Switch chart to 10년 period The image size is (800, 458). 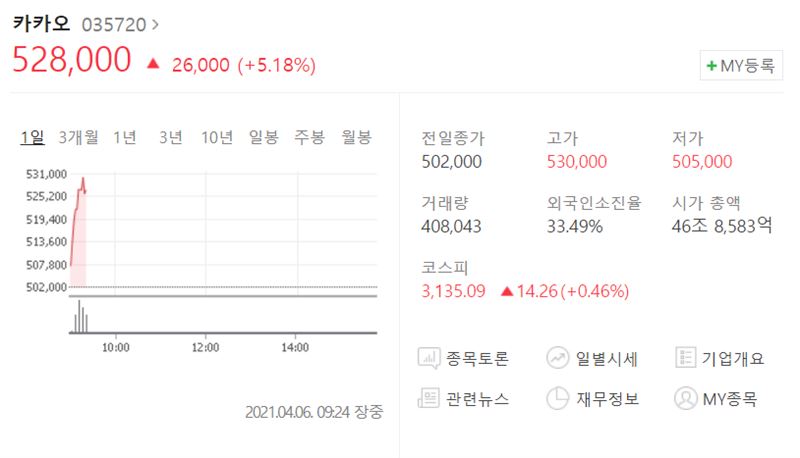coord(217,137)
